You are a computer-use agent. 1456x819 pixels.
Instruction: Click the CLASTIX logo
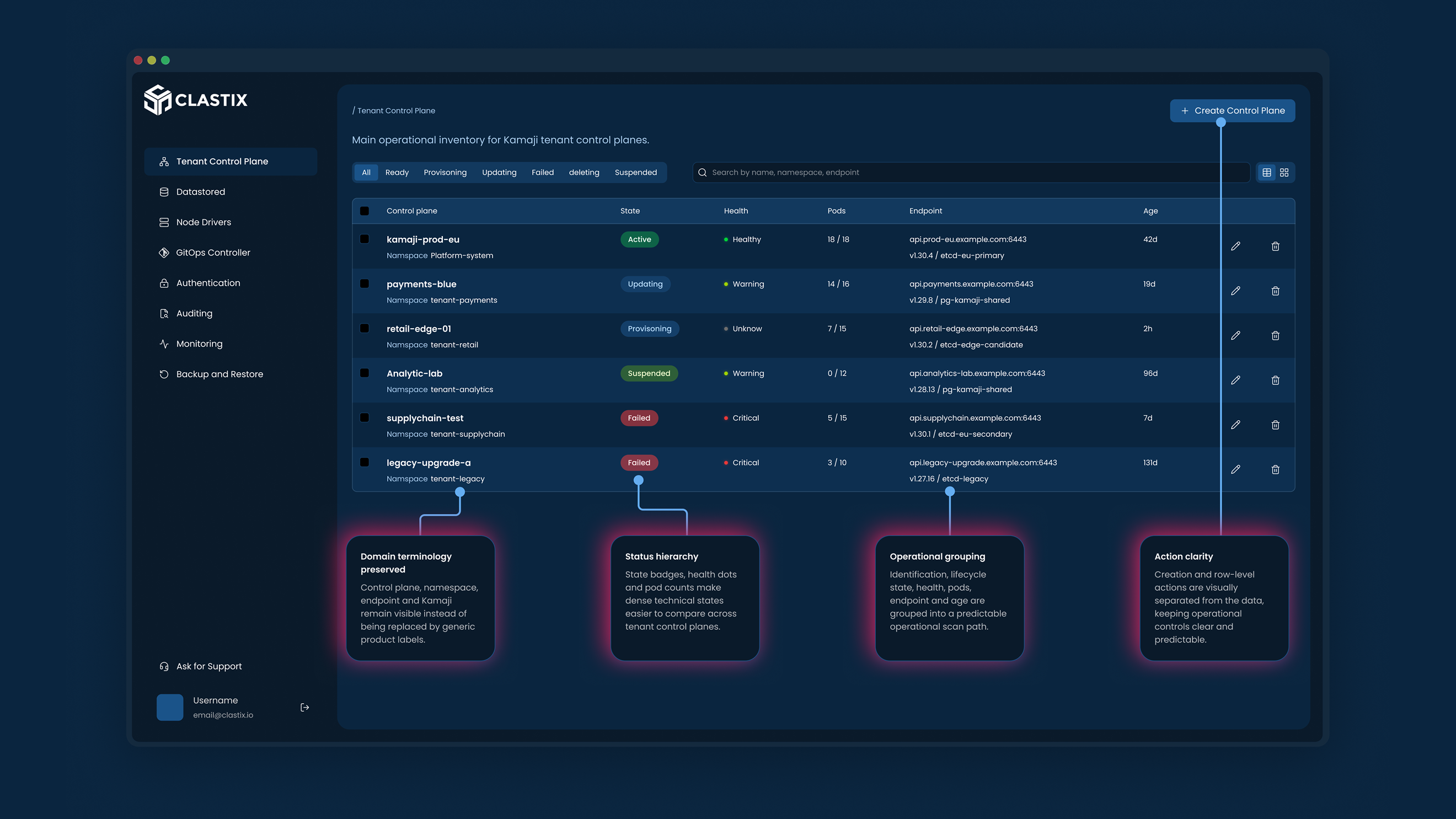[x=196, y=100]
